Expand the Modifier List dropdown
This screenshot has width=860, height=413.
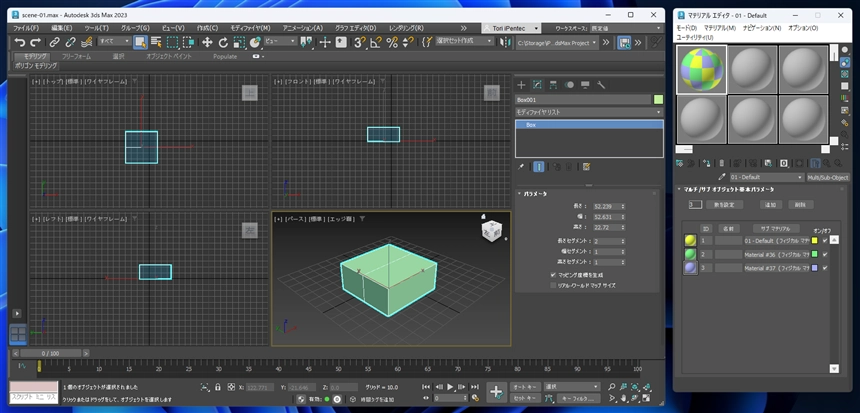pos(589,112)
